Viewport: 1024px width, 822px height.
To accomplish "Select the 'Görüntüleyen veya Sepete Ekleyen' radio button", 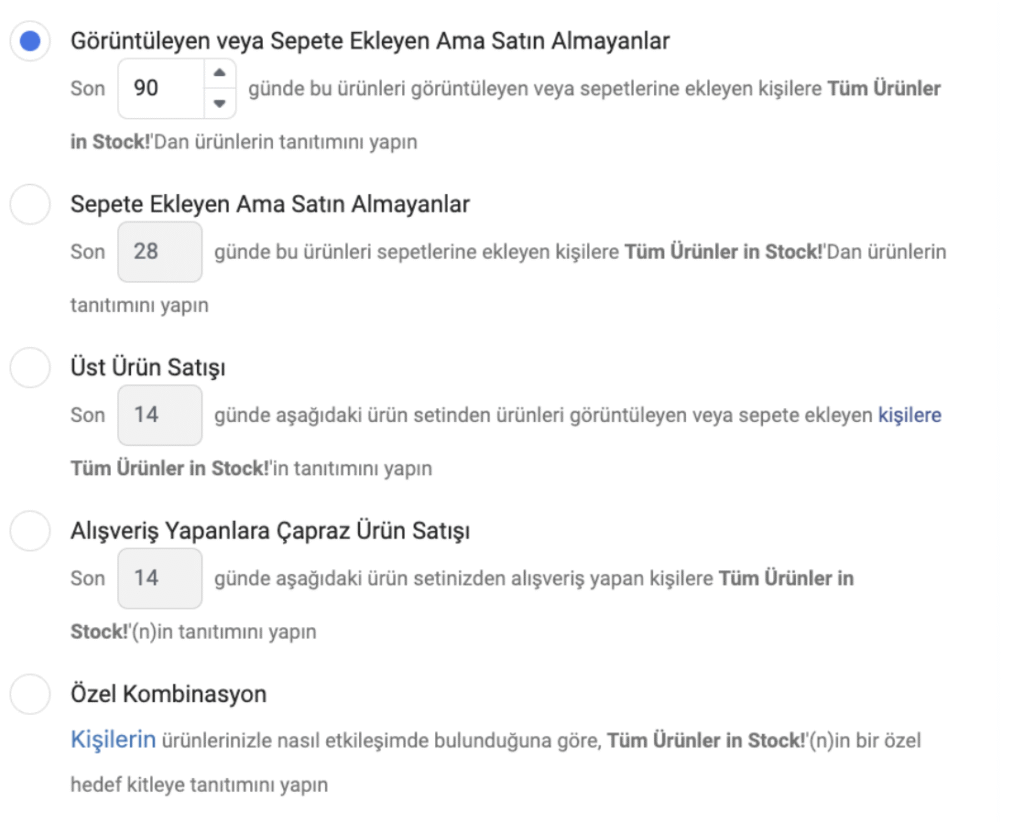I will point(30,41).
